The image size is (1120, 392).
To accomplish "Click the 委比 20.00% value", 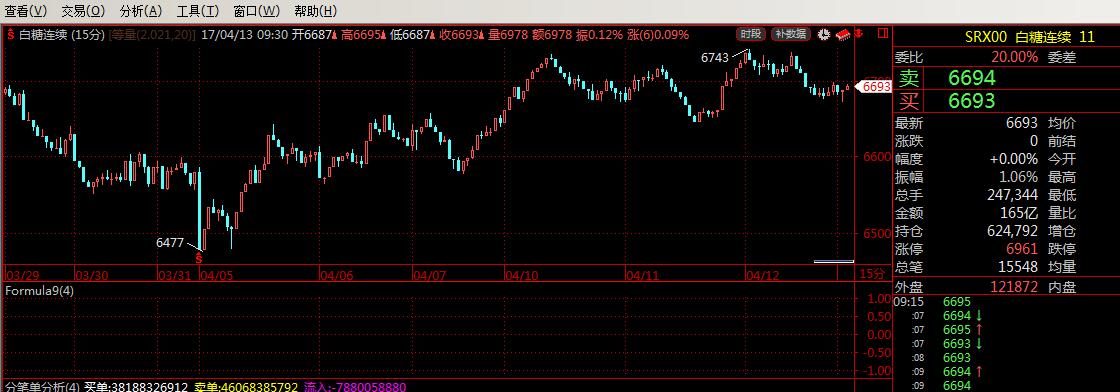I will click(1014, 57).
